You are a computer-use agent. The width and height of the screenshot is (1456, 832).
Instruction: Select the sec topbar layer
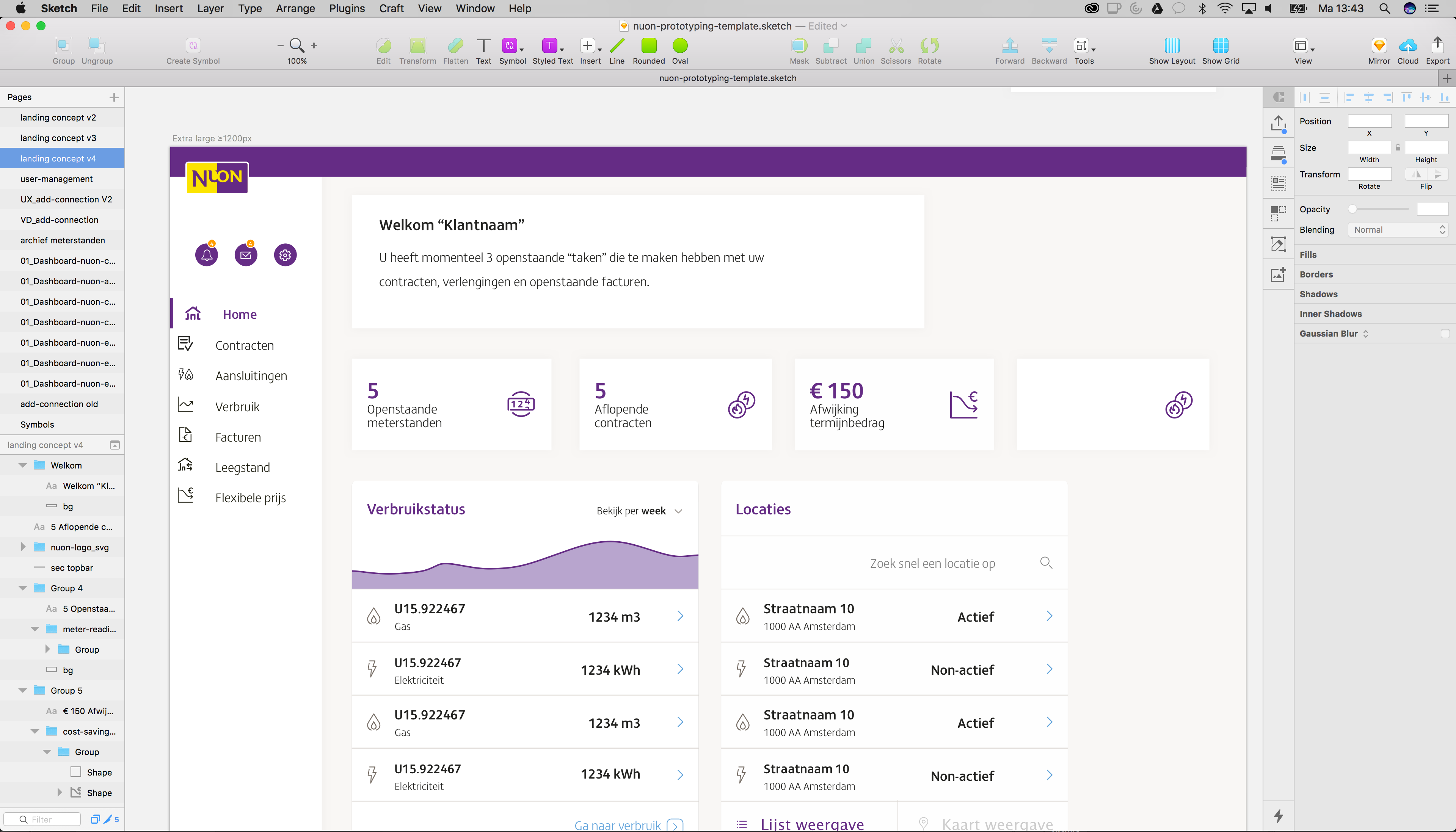[62, 568]
